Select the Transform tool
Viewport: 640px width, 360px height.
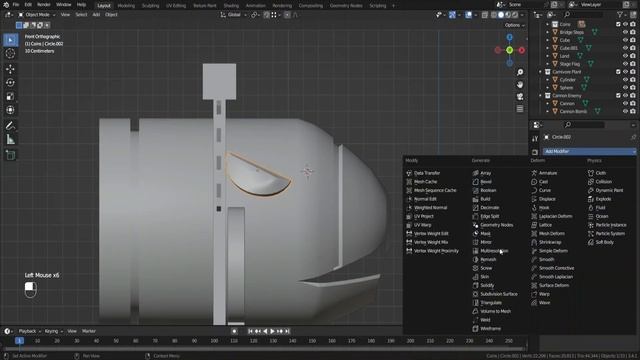(11, 110)
